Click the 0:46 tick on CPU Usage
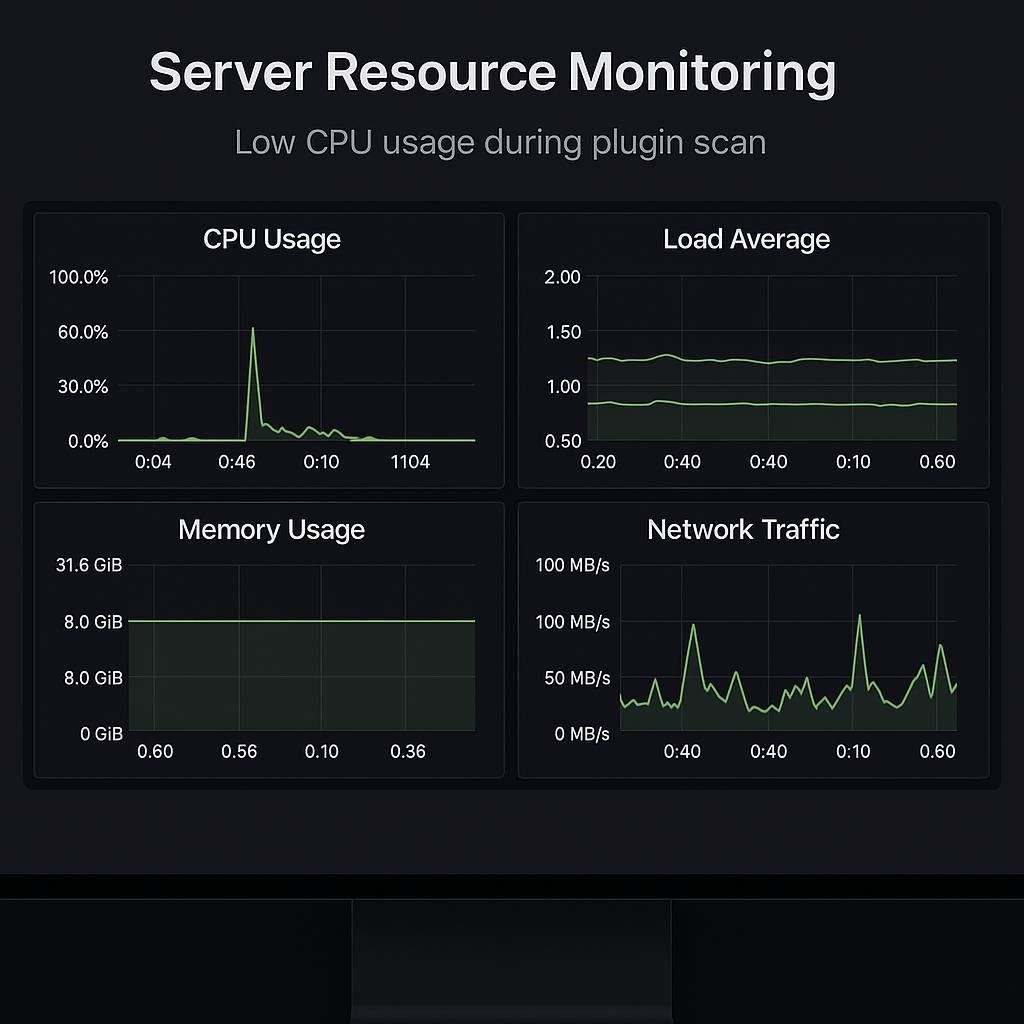 237,462
